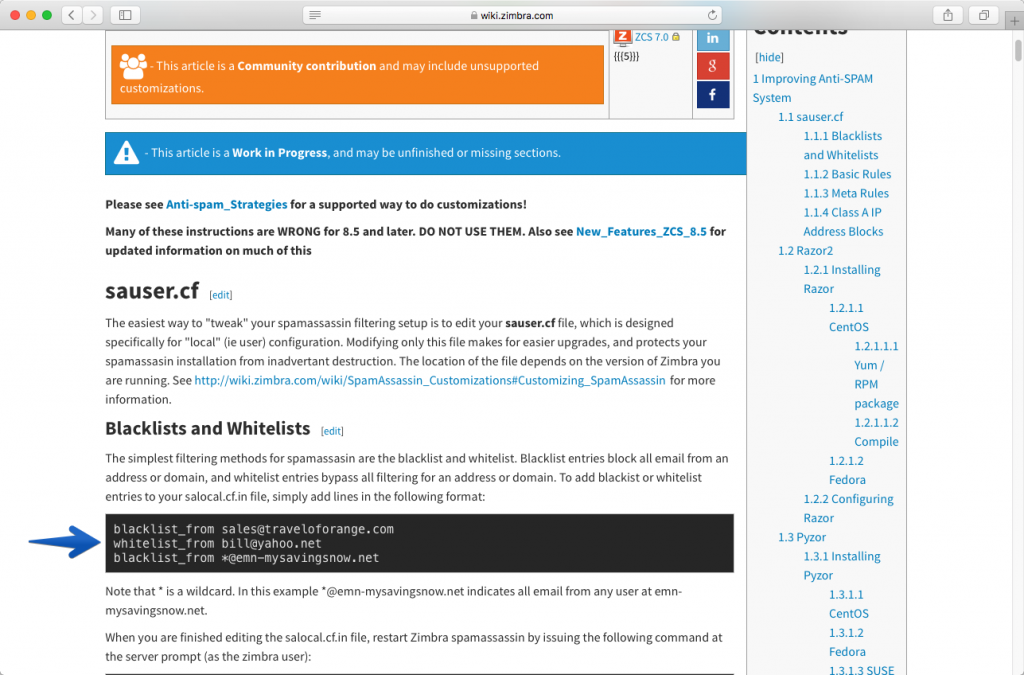
Task: Click the "Community contribution" notice text
Action: pos(307,66)
